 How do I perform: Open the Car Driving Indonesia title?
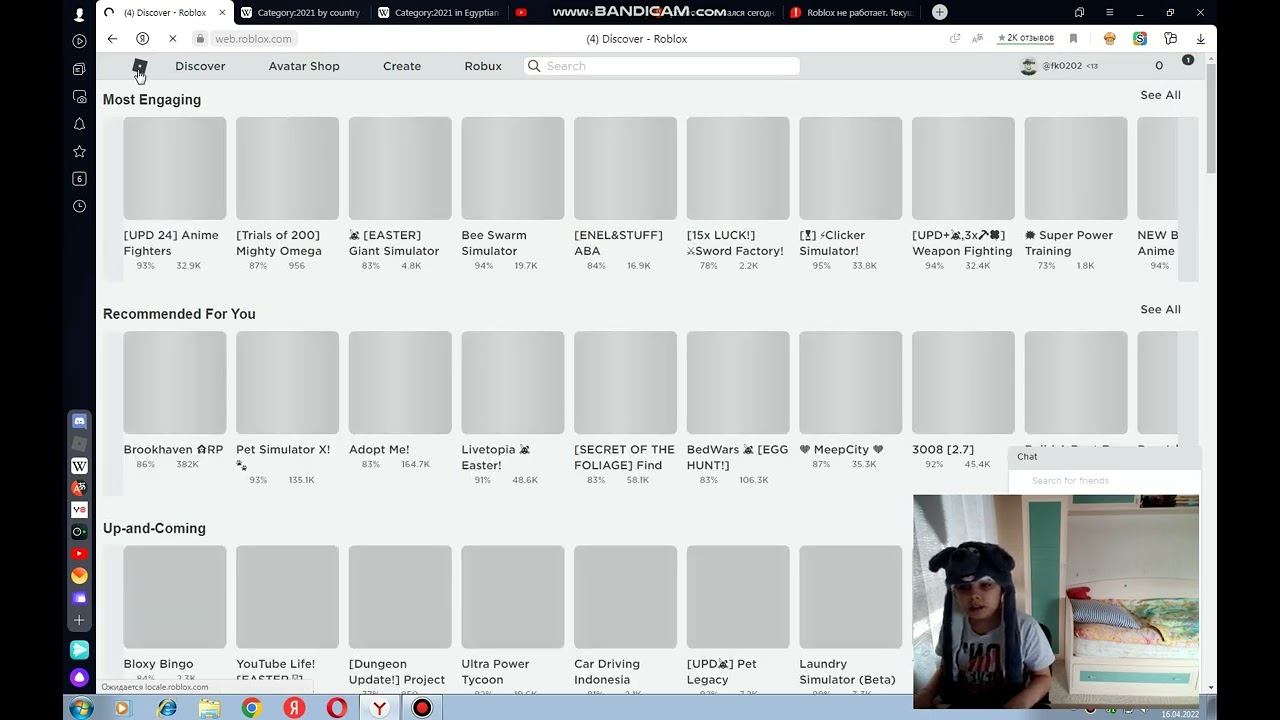(x=607, y=672)
